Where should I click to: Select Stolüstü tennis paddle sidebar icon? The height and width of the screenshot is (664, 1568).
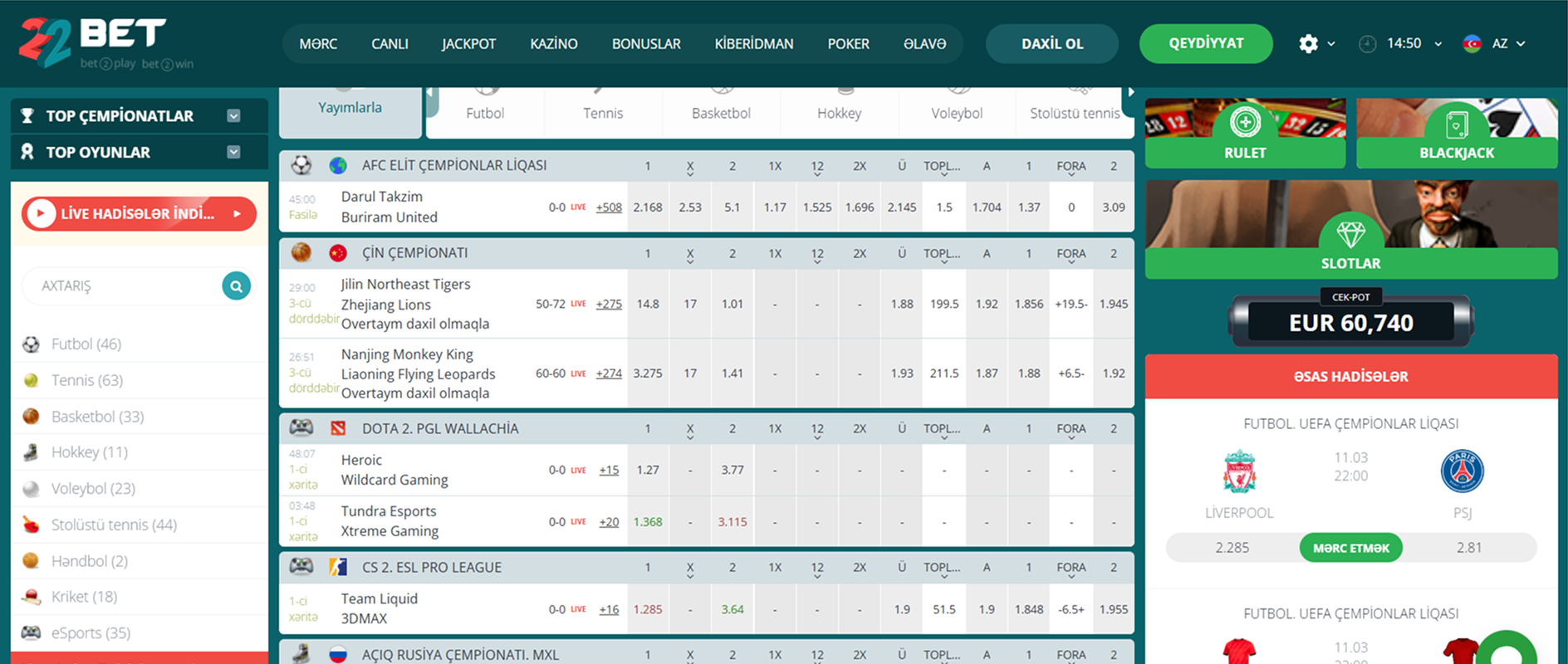tap(31, 525)
